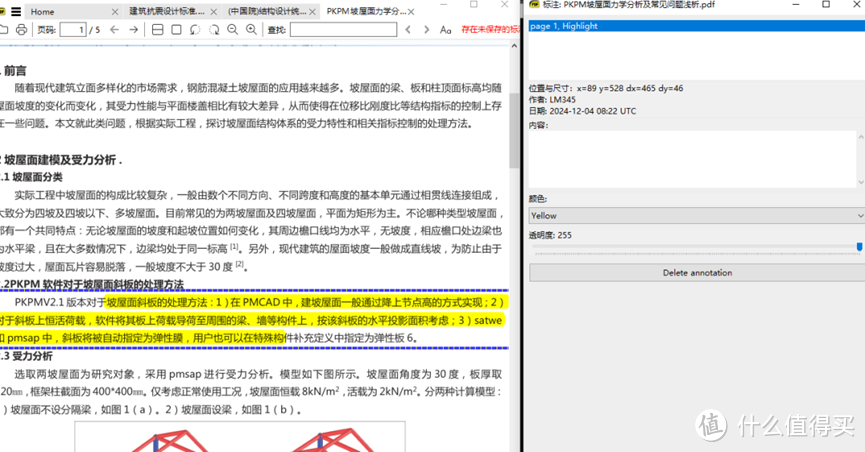Rotate page counterclockwise
Viewport: 865px width, 452px height.
[195, 30]
